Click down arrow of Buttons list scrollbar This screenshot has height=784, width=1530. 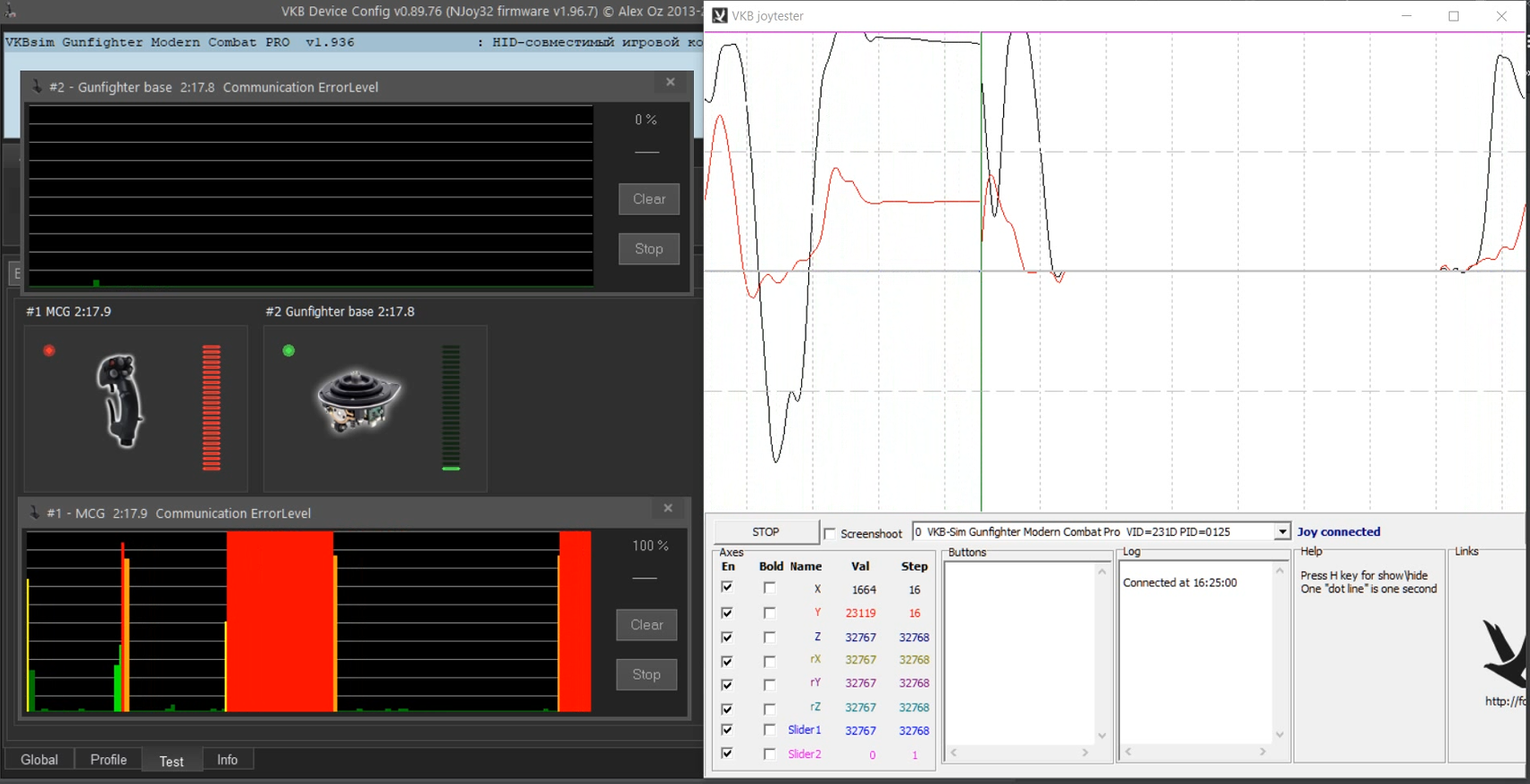point(1102,736)
